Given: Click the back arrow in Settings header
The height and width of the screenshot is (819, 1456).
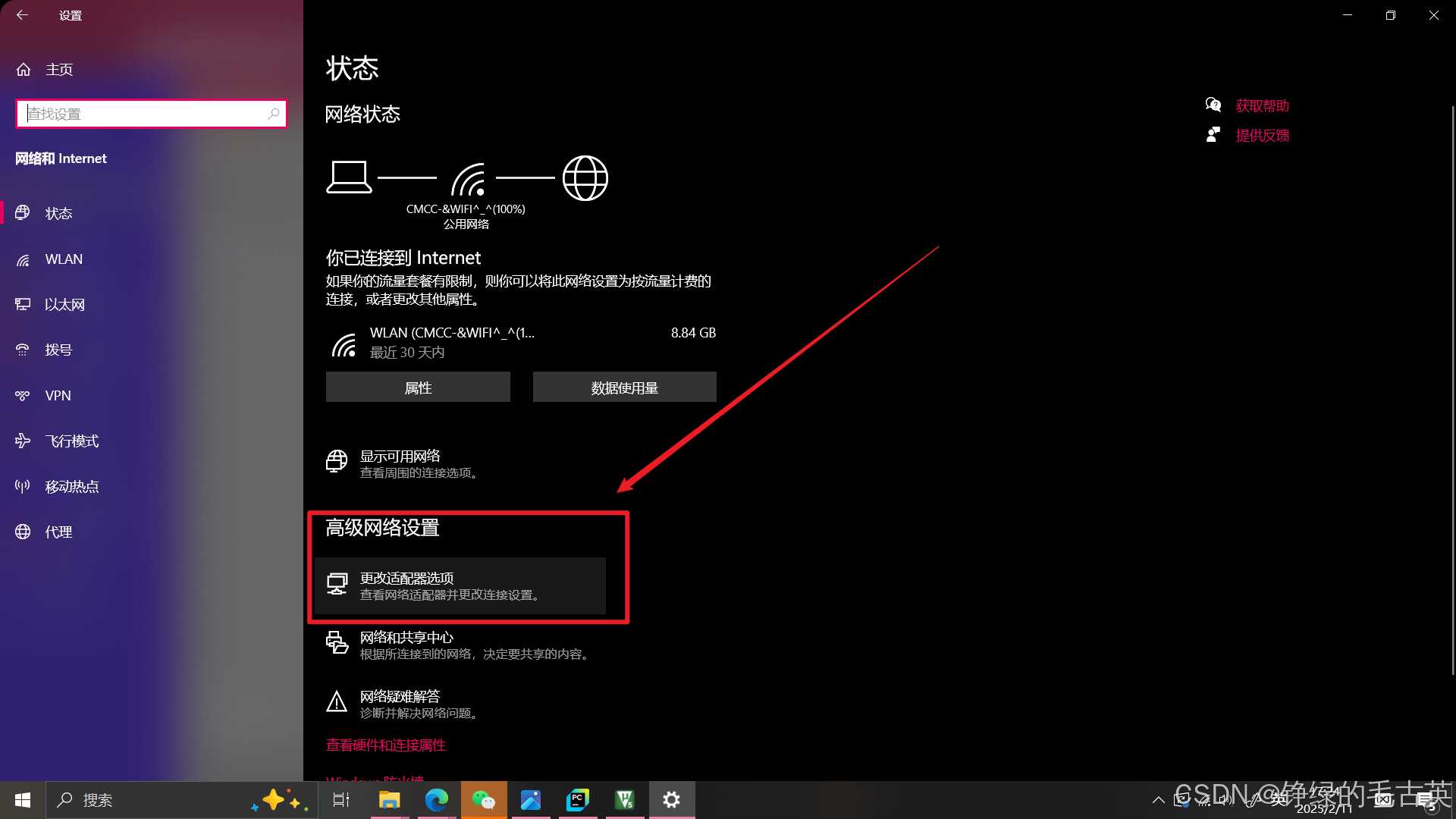Looking at the screenshot, I should 22,15.
